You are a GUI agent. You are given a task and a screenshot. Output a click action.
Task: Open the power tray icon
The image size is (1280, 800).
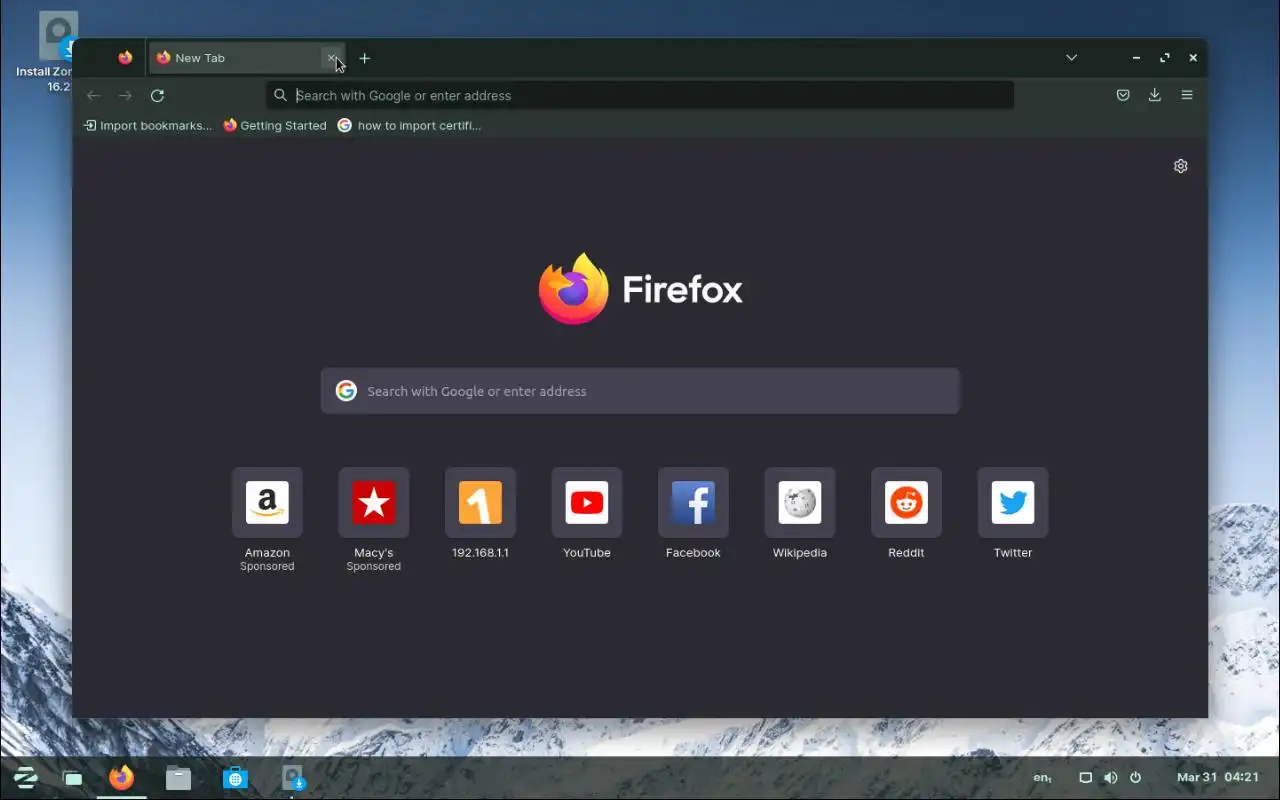click(1135, 777)
